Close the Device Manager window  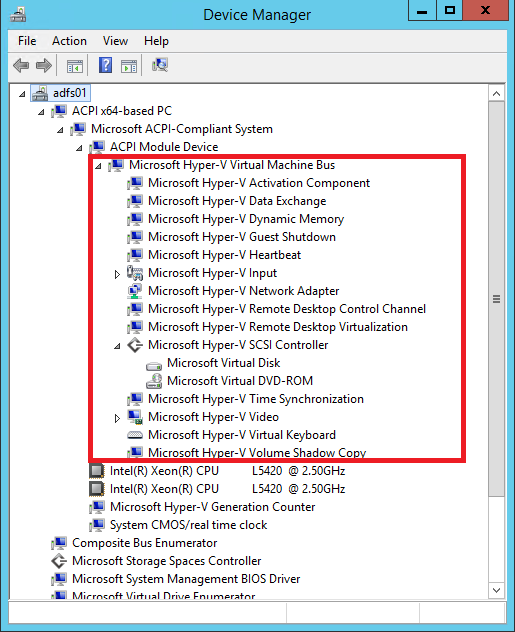click(486, 10)
